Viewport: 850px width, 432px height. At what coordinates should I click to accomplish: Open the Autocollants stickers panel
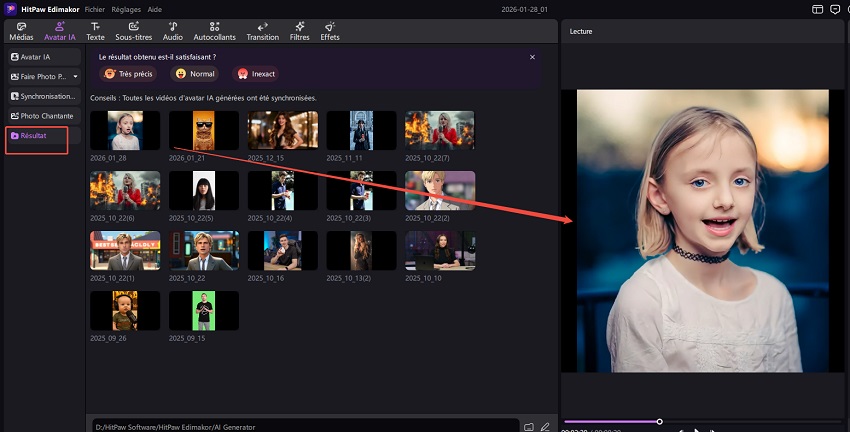[x=215, y=31]
